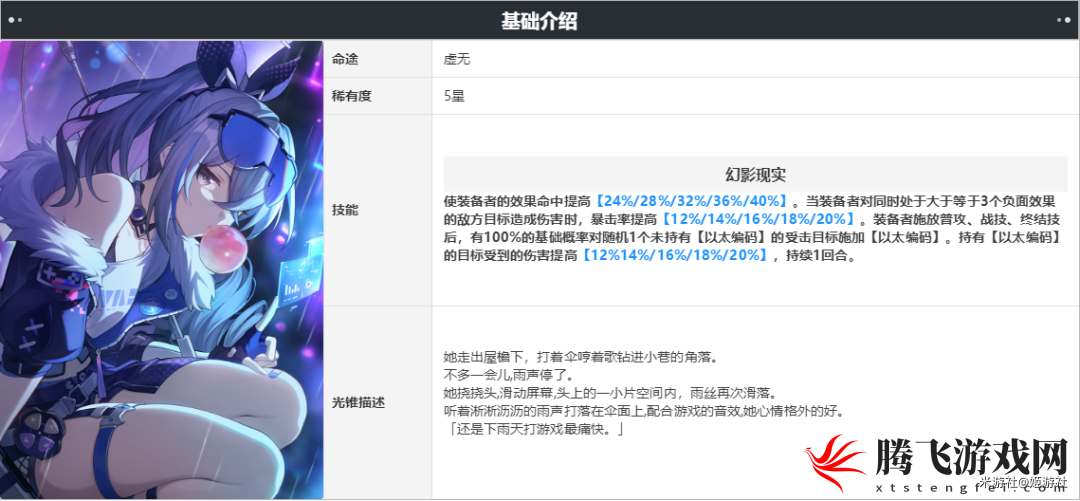Click the line beginning 听着淅淅沥沥的雨声
This screenshot has height=501, width=1080.
(x=644, y=411)
